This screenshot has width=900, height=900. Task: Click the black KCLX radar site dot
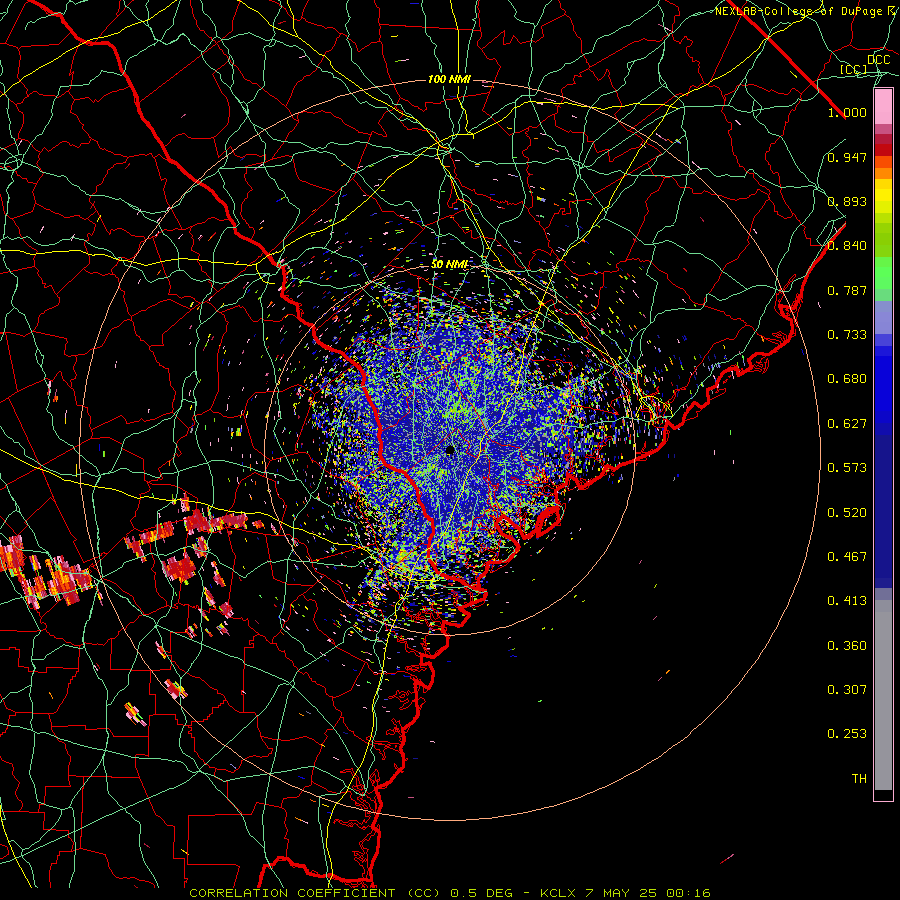(x=450, y=450)
